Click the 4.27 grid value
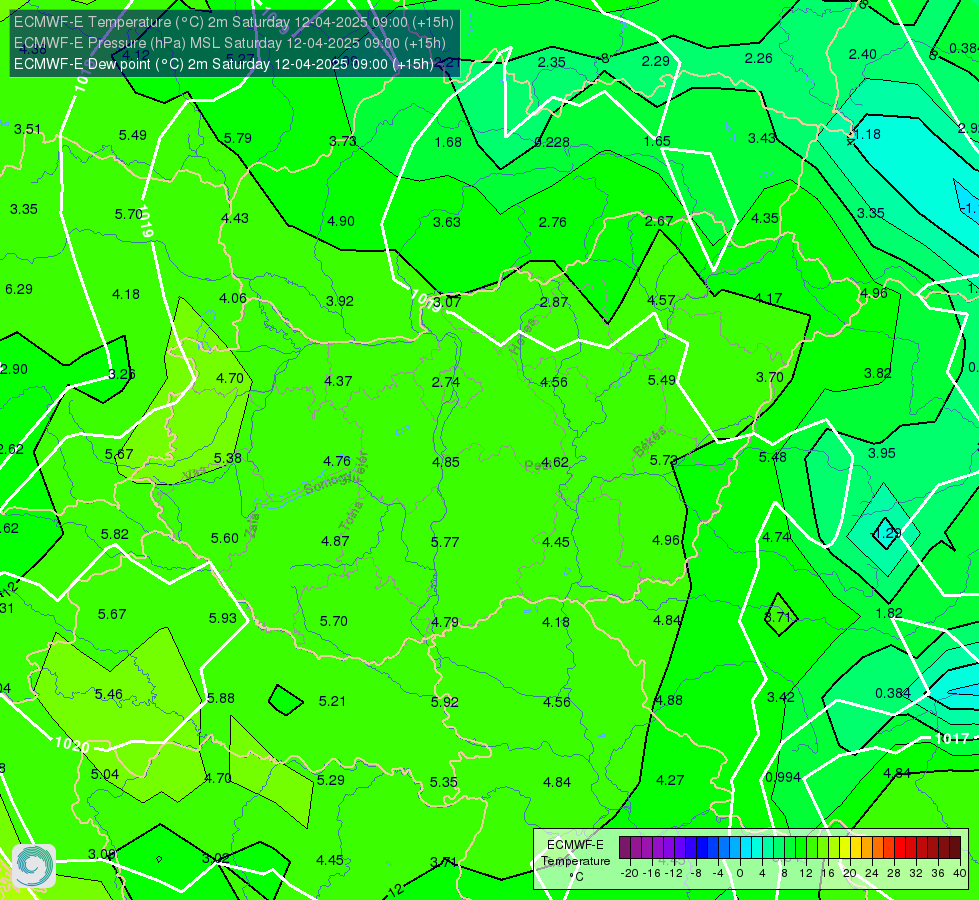 click(671, 780)
